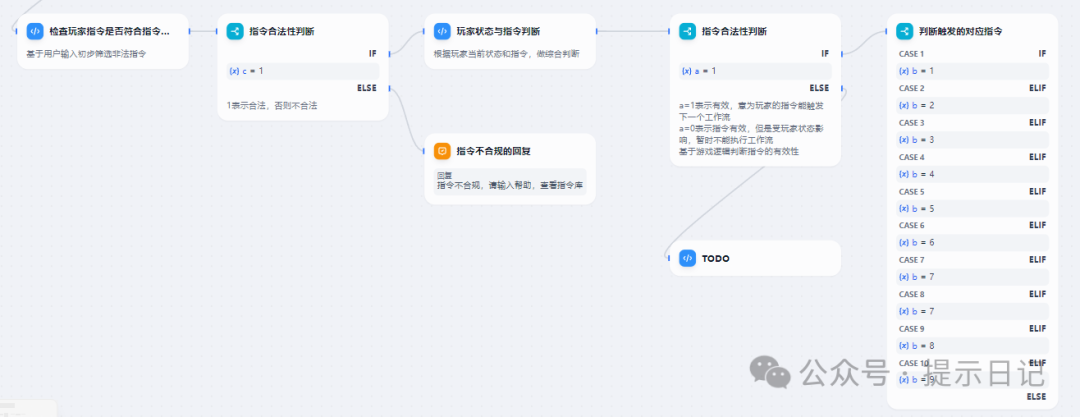Click the 指令不合规，请输入帮助 reply text
Viewport: 1080px width, 417px height.
(509, 186)
